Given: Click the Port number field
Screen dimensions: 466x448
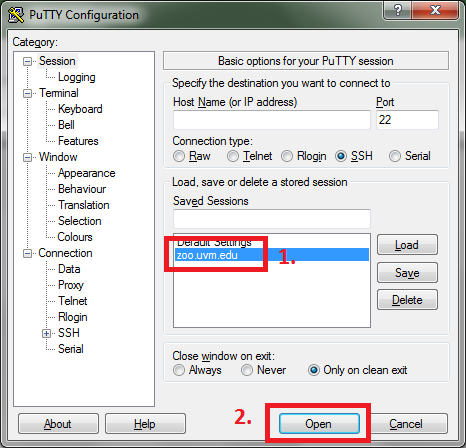Looking at the screenshot, I should point(407,120).
